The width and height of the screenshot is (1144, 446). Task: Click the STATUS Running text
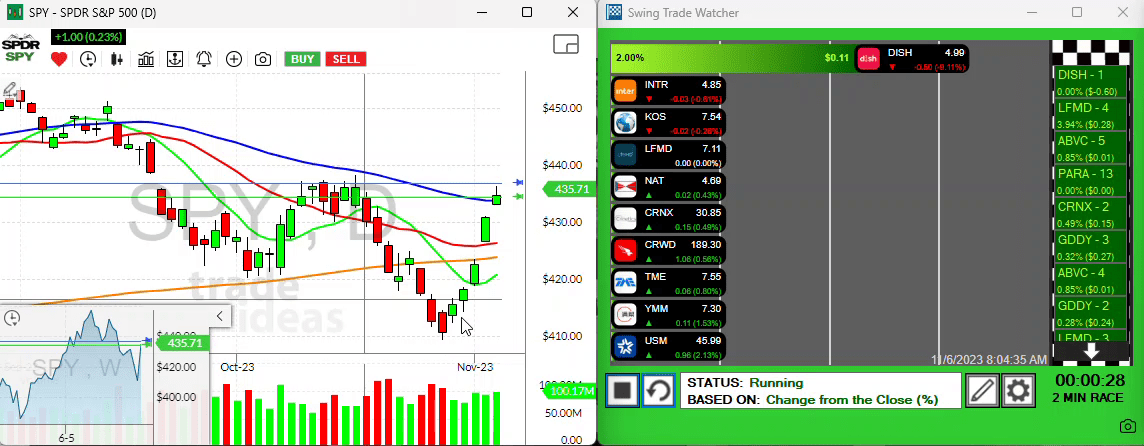click(x=745, y=382)
